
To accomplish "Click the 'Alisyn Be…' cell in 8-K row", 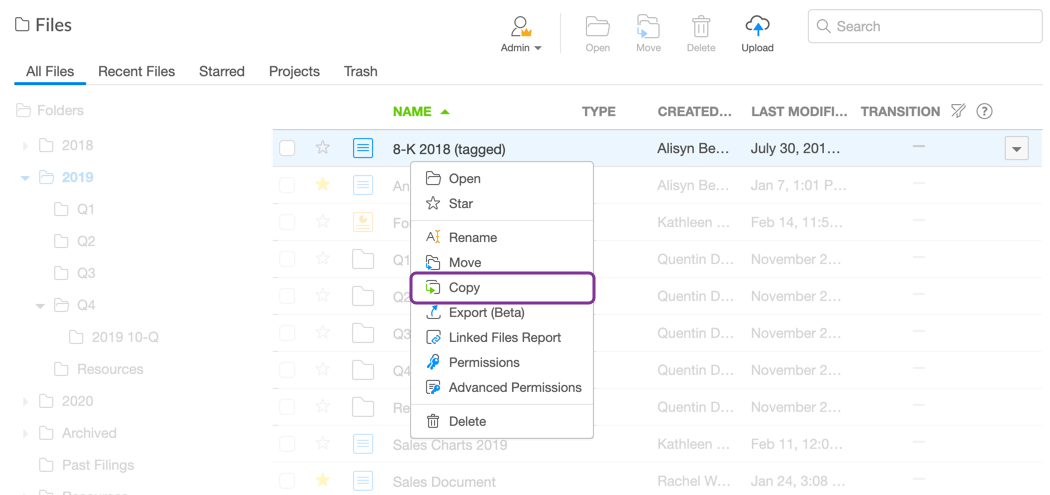I will pos(694,149).
